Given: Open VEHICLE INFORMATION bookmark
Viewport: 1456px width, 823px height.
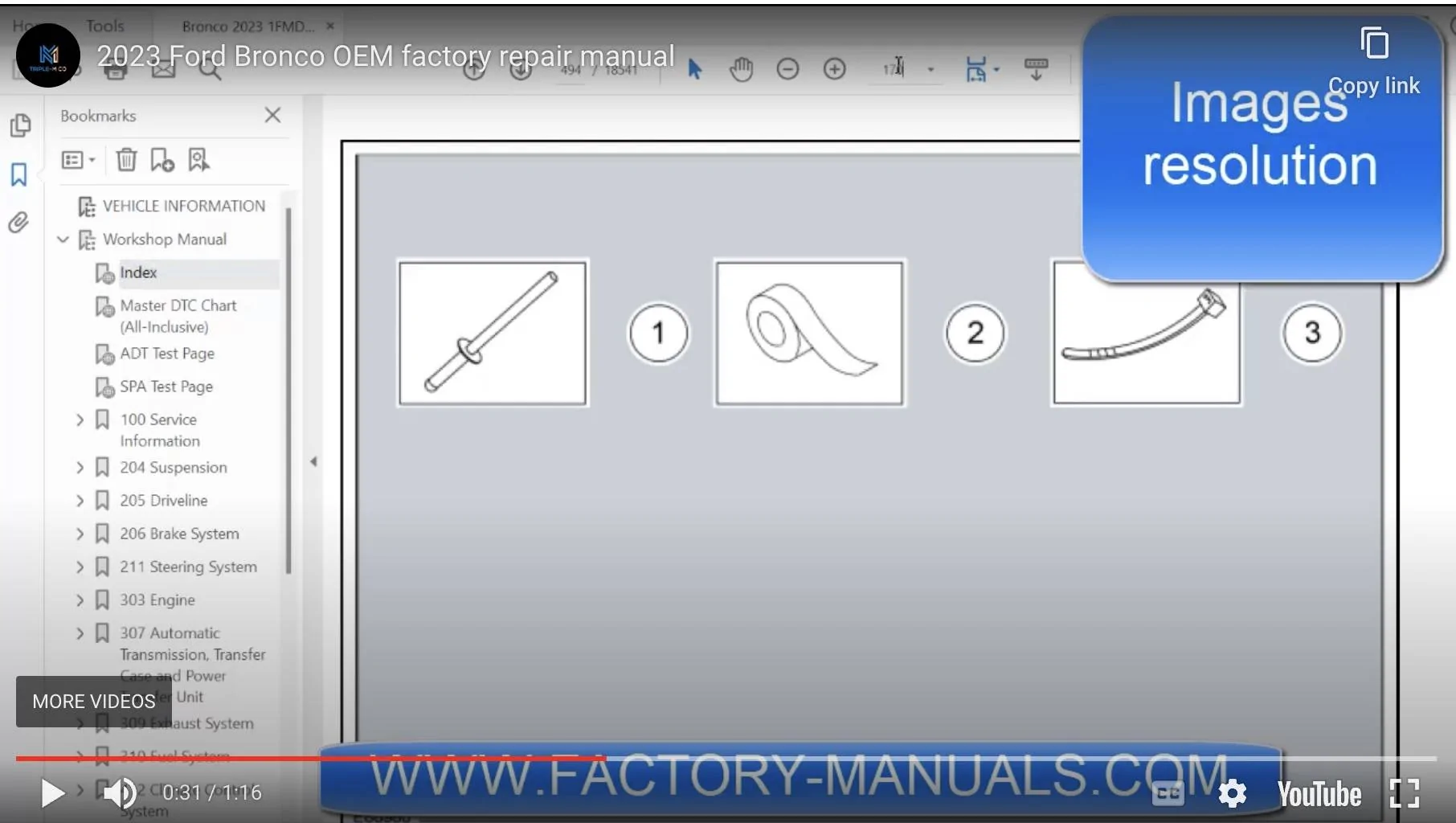Looking at the screenshot, I should (183, 206).
